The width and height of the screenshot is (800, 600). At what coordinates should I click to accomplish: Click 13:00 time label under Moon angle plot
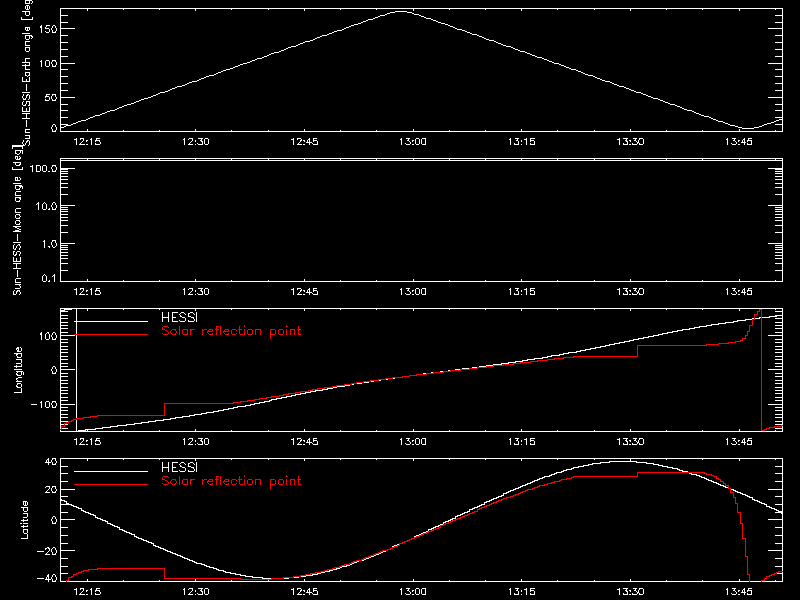pos(413,292)
